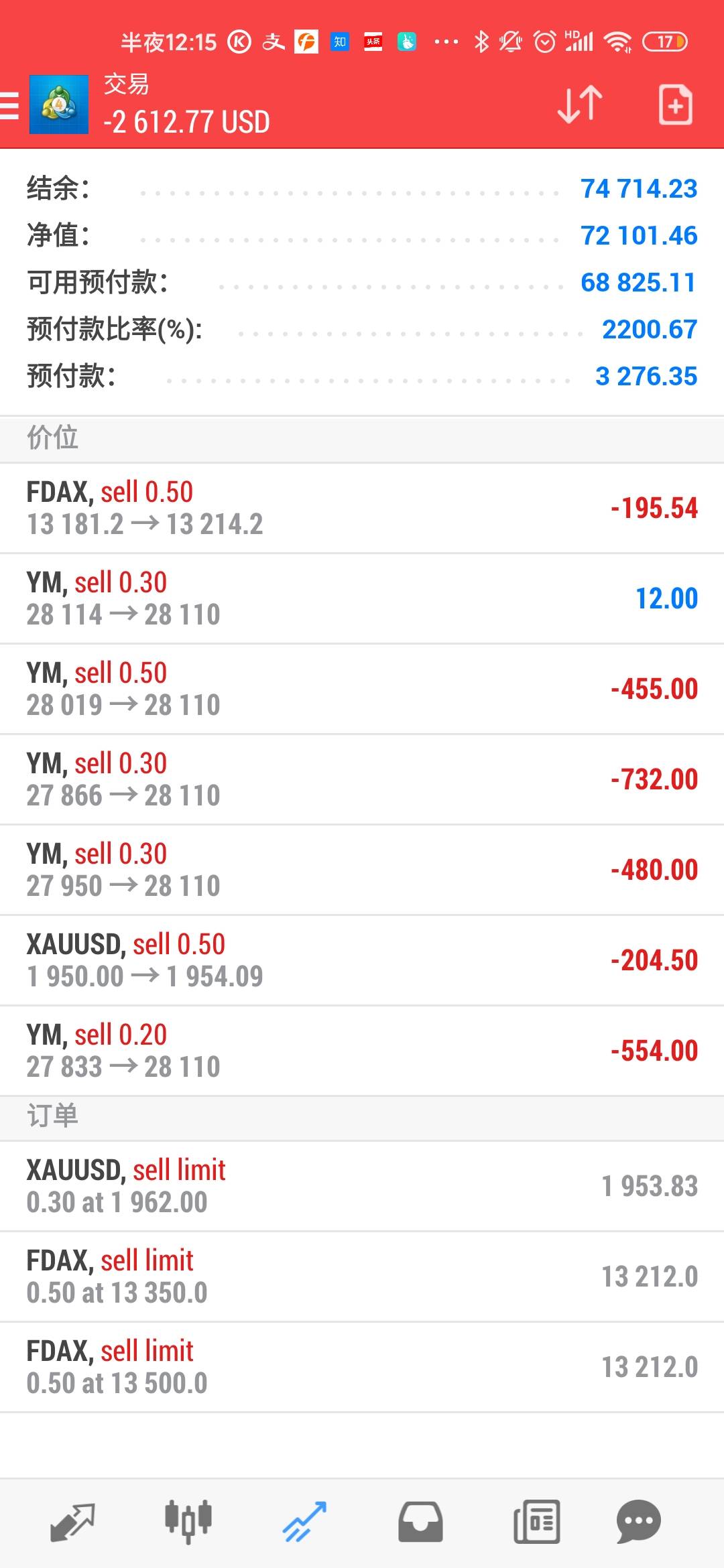Open the History inbox tab
Image resolution: width=724 pixels, height=1568 pixels.
point(420,1522)
